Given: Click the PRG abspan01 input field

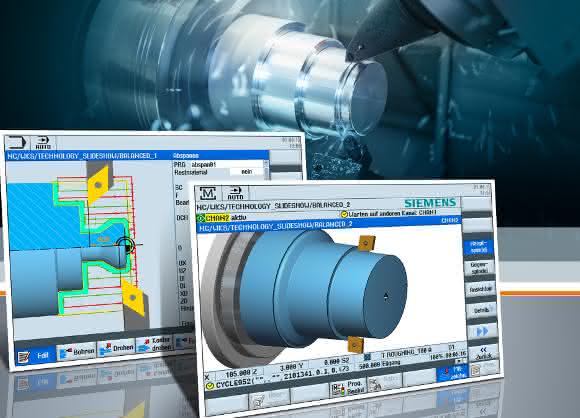Looking at the screenshot, I should 226,164.
